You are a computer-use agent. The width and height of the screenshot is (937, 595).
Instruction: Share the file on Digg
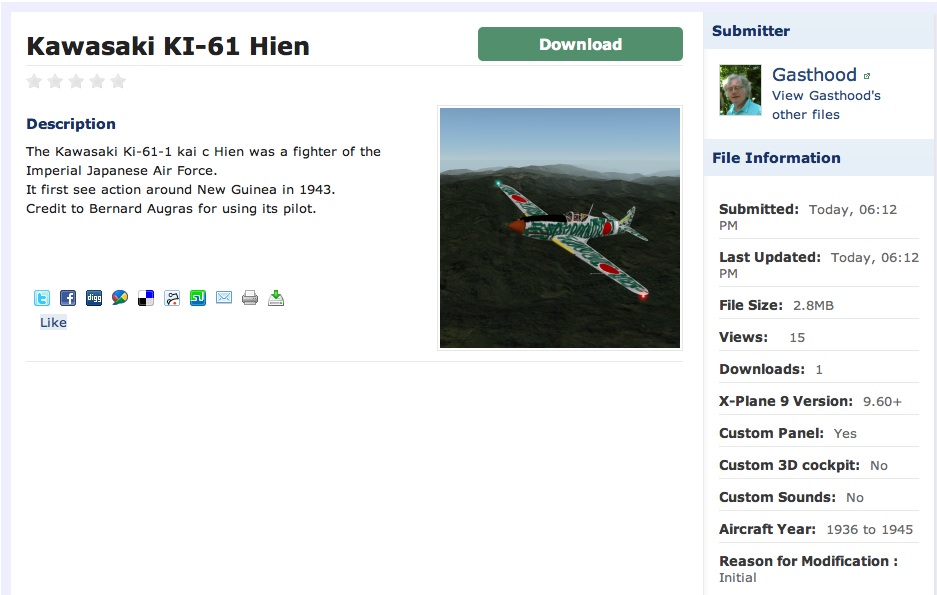pos(94,298)
